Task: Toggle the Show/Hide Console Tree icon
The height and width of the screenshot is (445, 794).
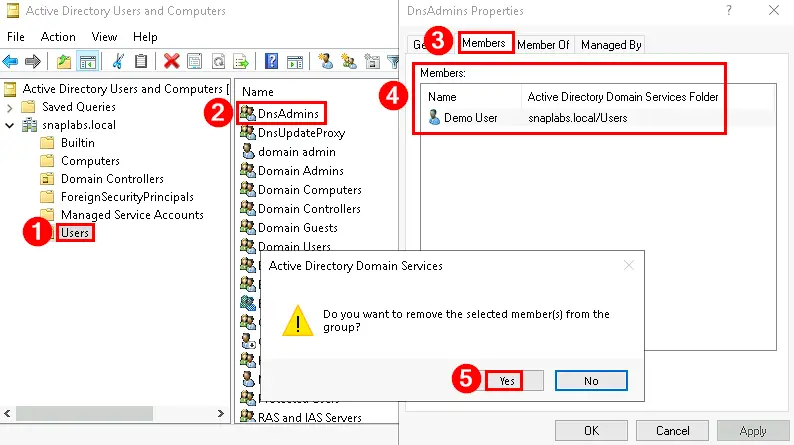Action: pyautogui.click(x=88, y=62)
